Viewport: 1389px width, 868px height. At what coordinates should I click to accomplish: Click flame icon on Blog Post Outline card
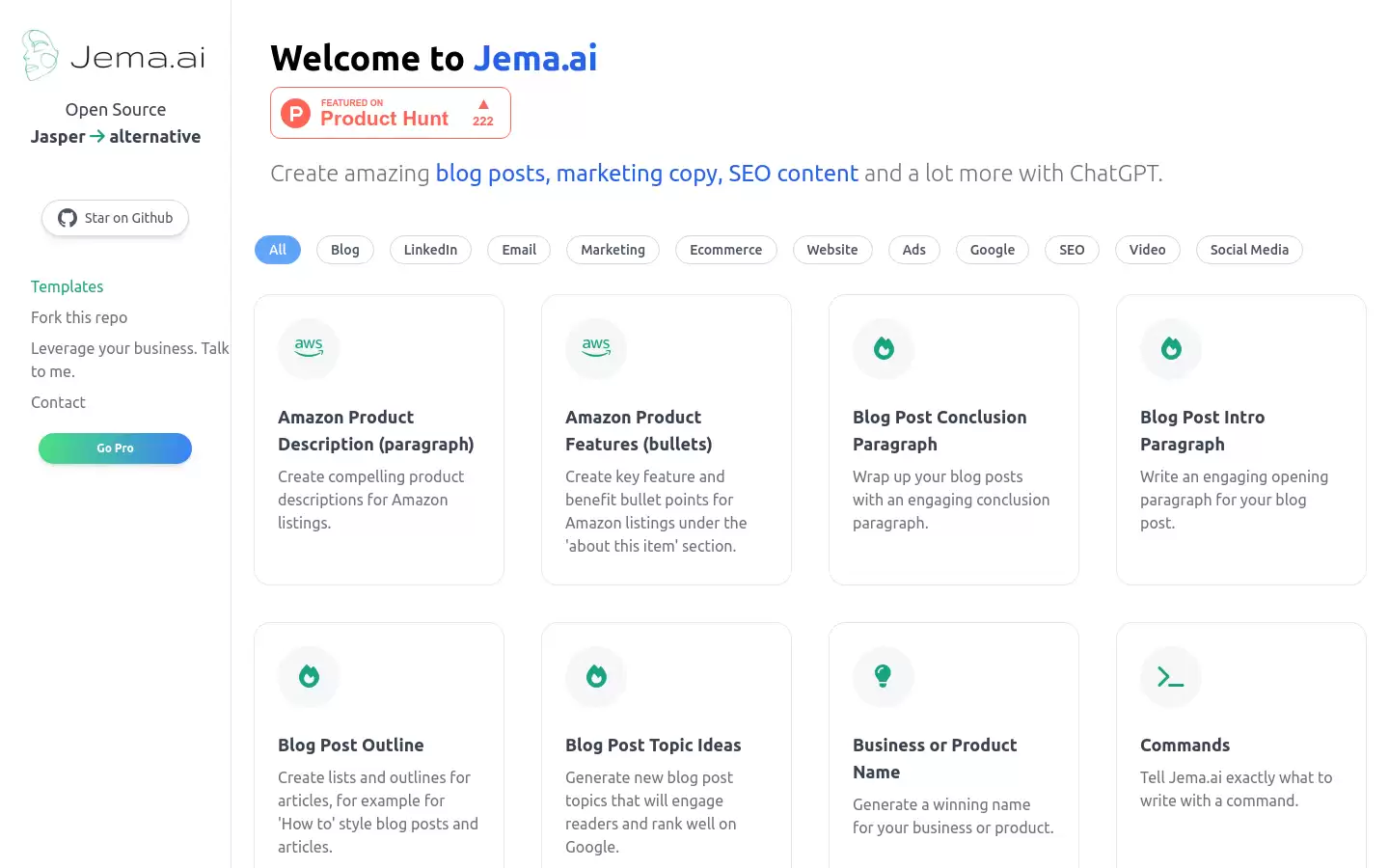click(x=309, y=676)
